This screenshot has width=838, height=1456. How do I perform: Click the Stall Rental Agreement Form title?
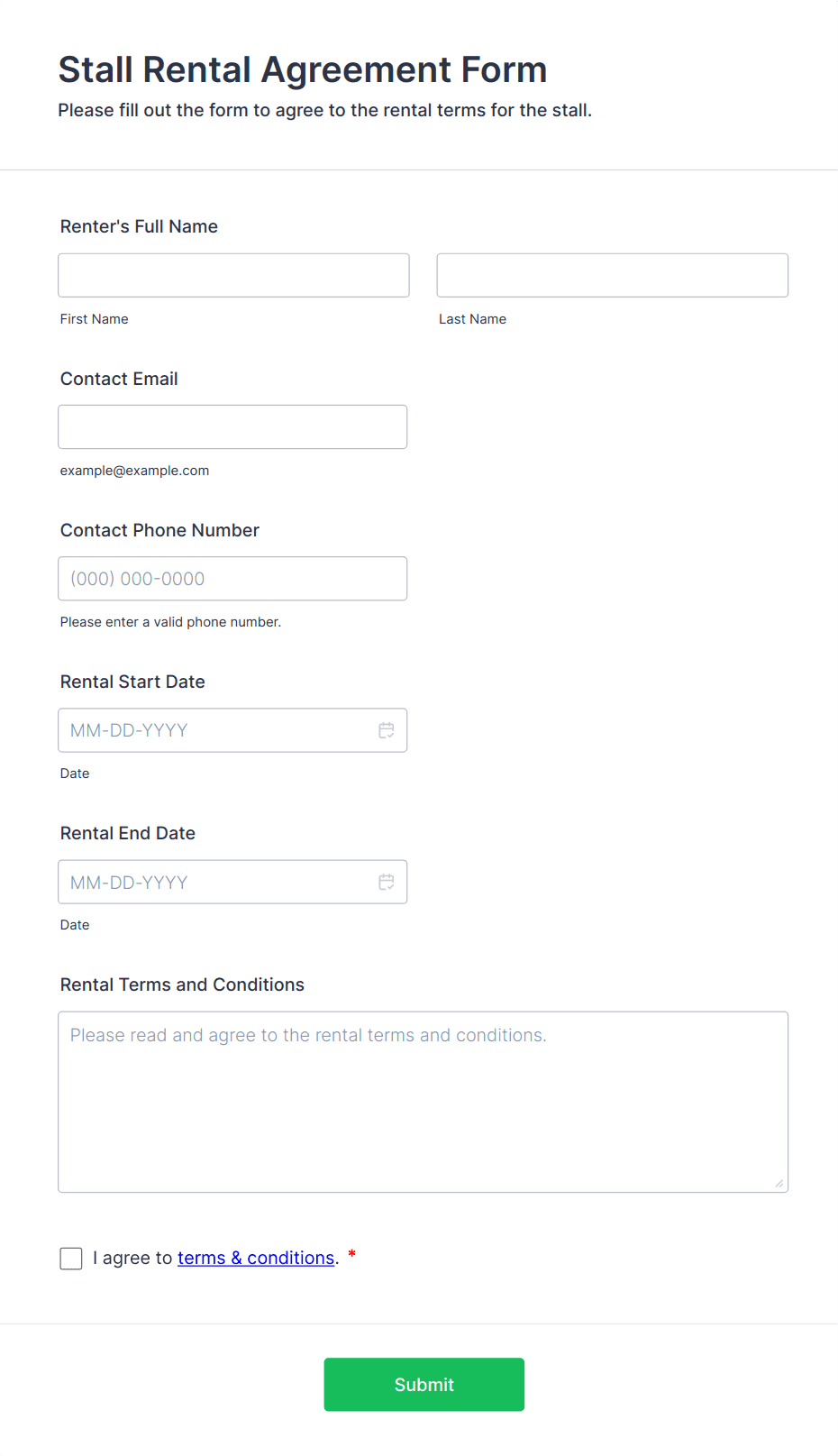pos(303,69)
